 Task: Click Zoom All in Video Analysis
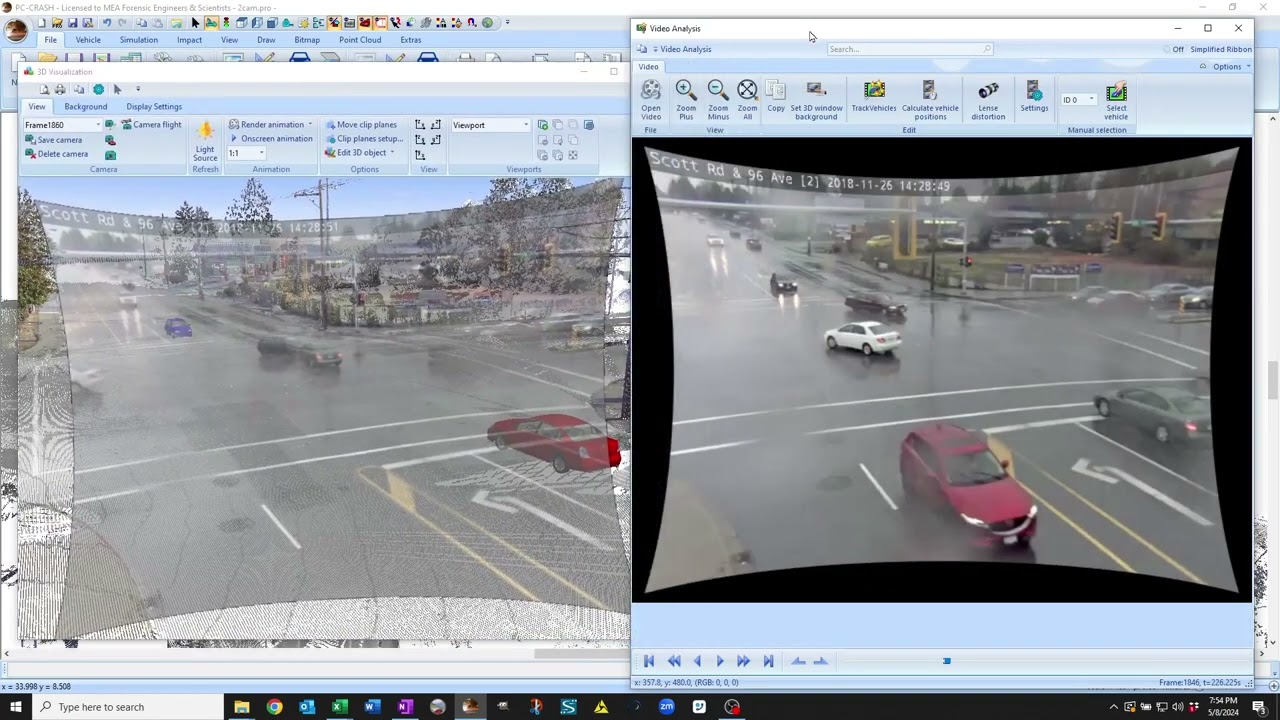tap(747, 100)
